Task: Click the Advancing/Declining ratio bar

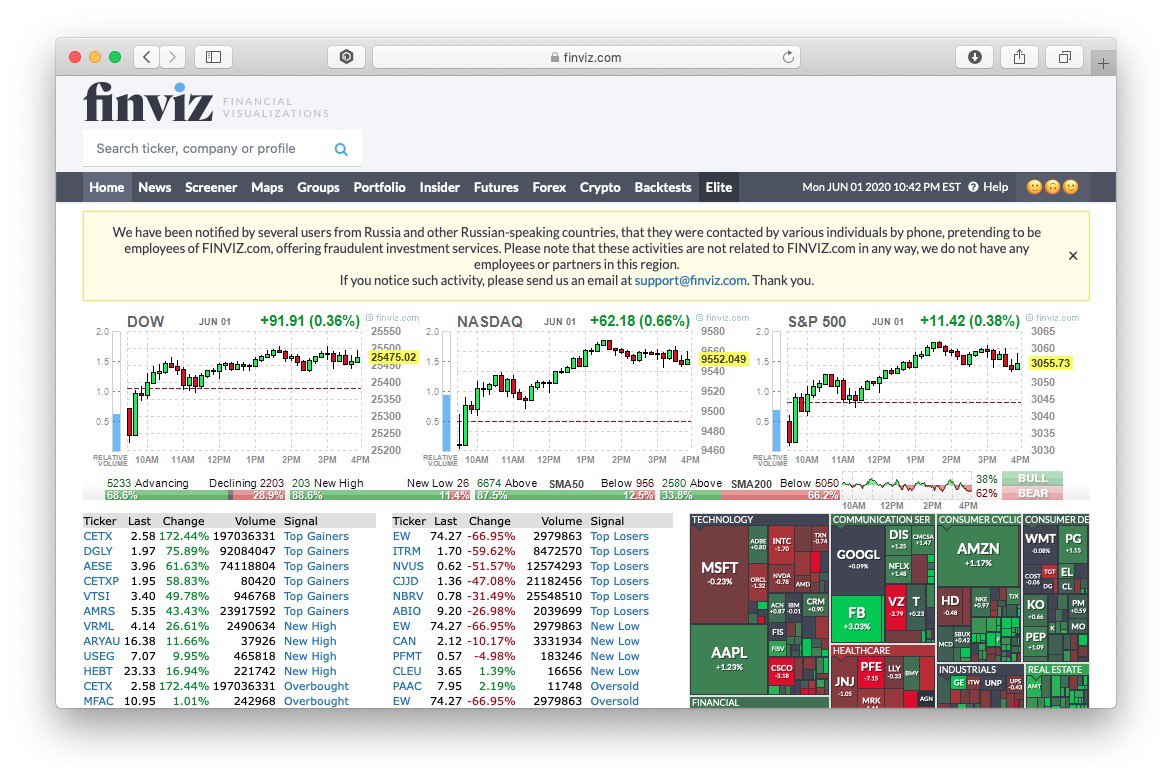Action: point(195,495)
